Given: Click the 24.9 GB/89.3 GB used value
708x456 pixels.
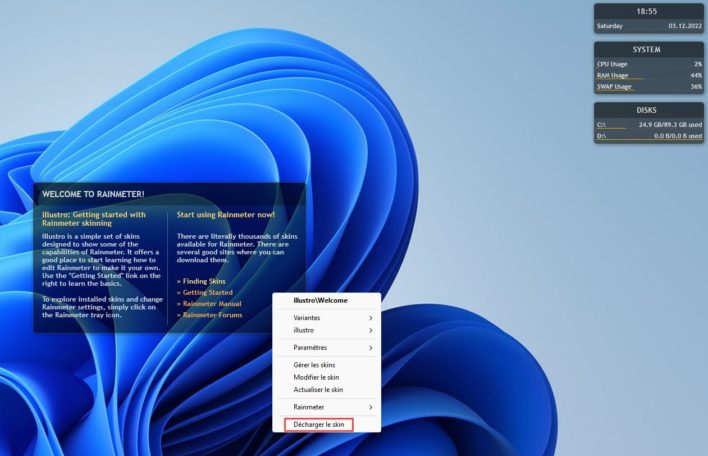Looking at the screenshot, I should (x=671, y=125).
